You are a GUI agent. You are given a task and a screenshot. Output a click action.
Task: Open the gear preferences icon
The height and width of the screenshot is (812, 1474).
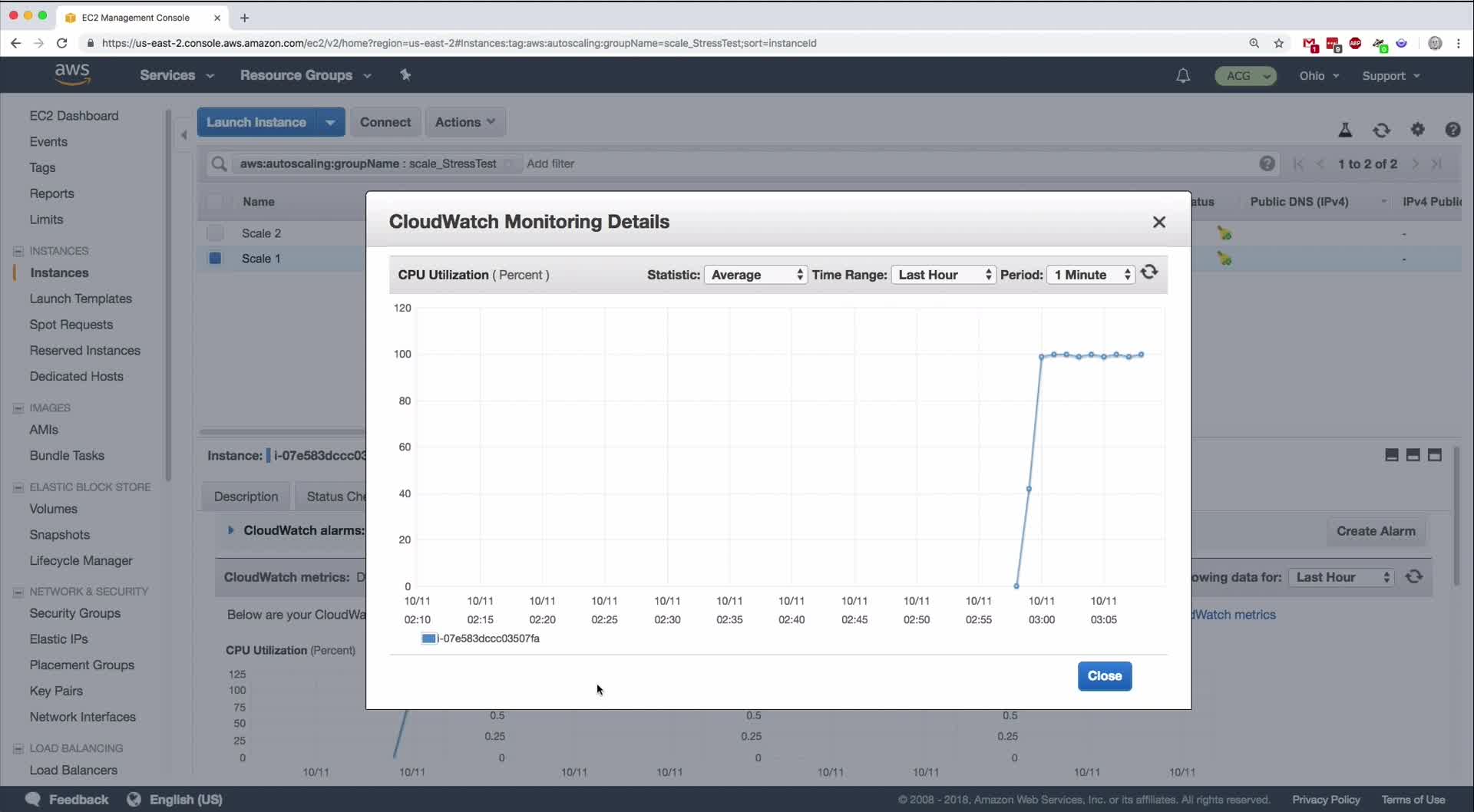coord(1417,130)
